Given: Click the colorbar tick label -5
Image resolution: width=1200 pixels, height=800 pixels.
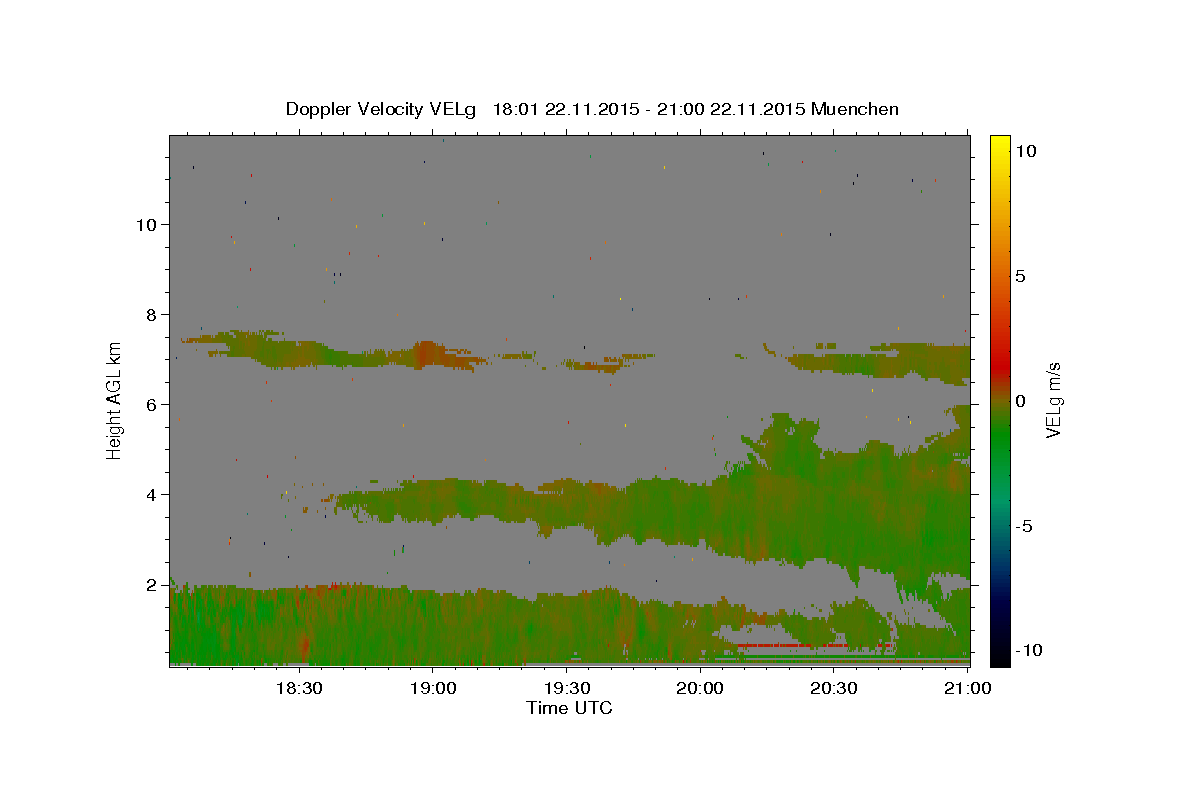Looking at the screenshot, I should 1025,525.
